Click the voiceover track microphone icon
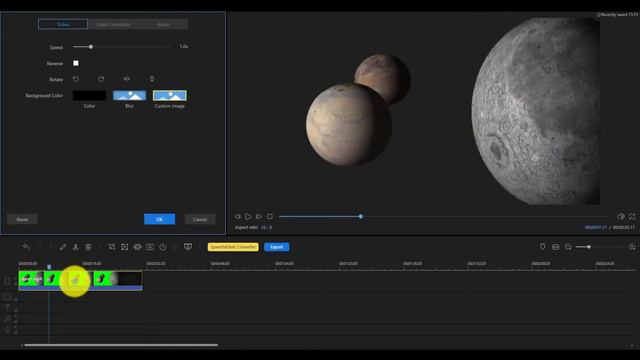 pos(7,330)
